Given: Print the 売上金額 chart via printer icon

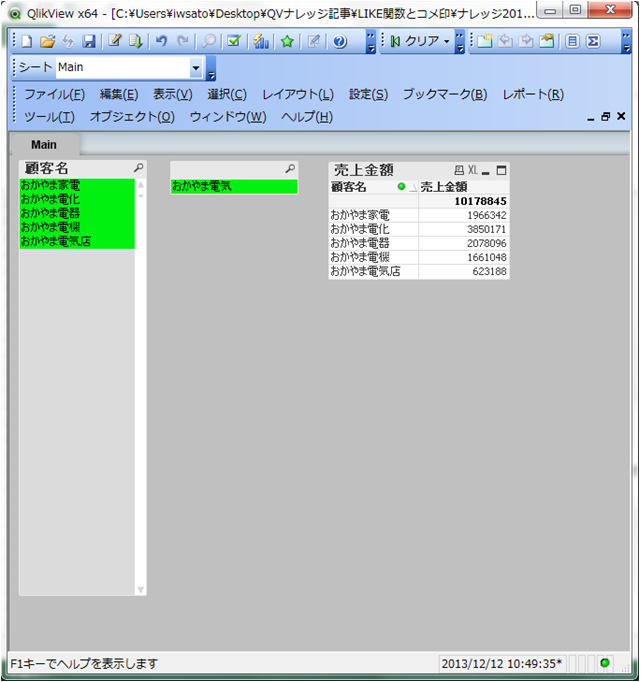Looking at the screenshot, I should (x=459, y=170).
